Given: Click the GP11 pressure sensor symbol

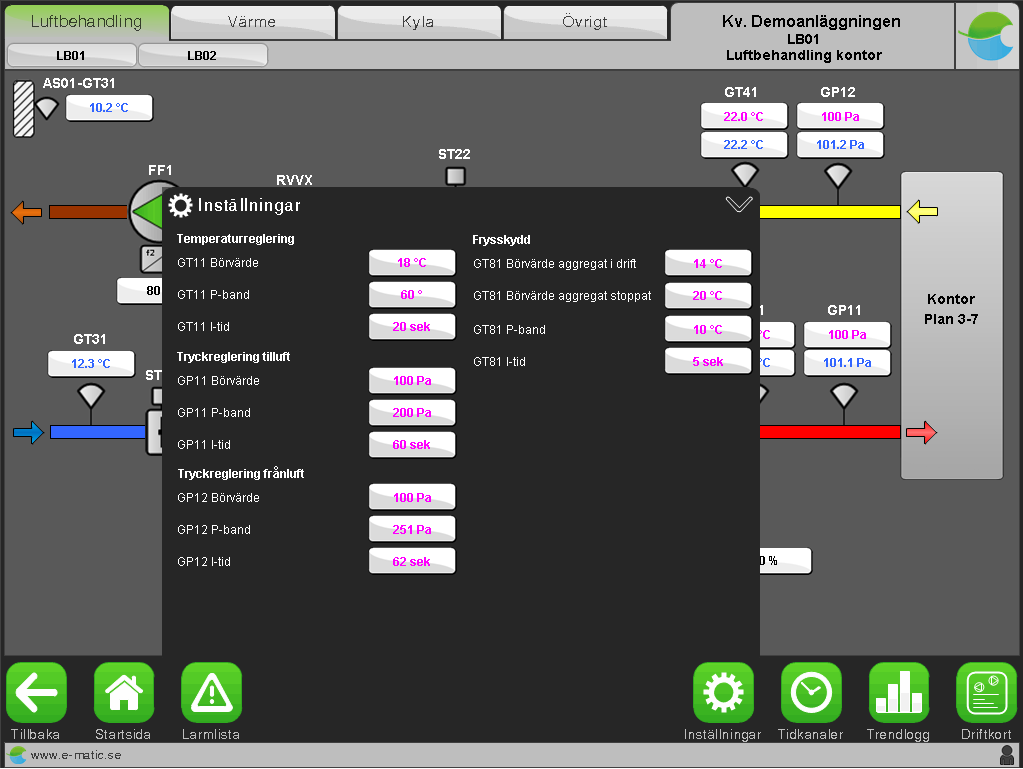Looking at the screenshot, I should pos(844,395).
